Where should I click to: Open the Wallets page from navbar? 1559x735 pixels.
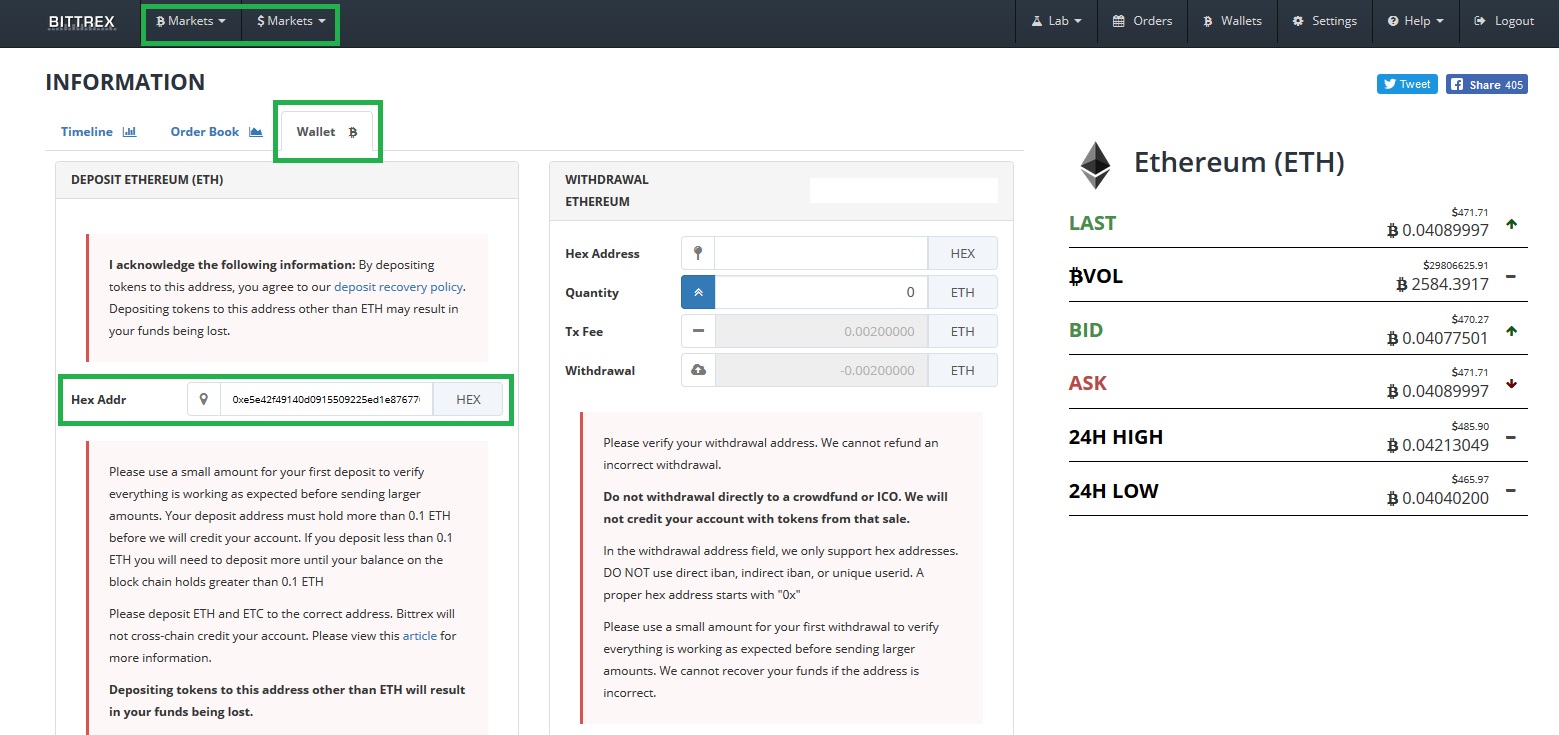(1232, 21)
